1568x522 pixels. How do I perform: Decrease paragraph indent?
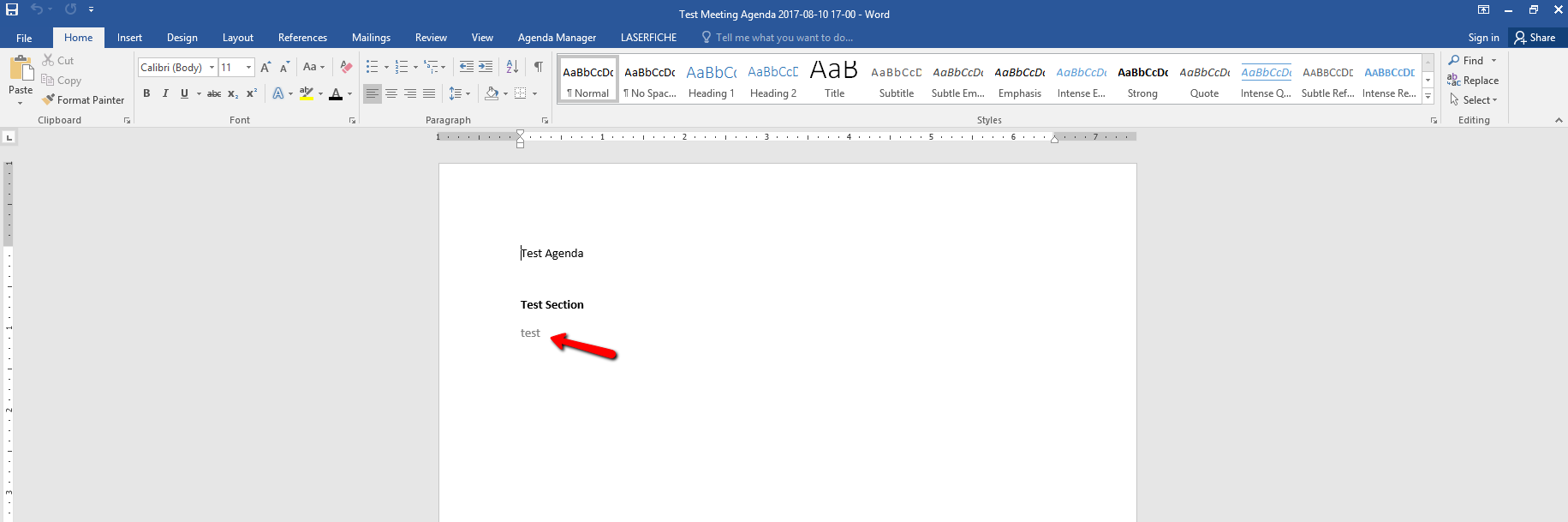click(467, 67)
